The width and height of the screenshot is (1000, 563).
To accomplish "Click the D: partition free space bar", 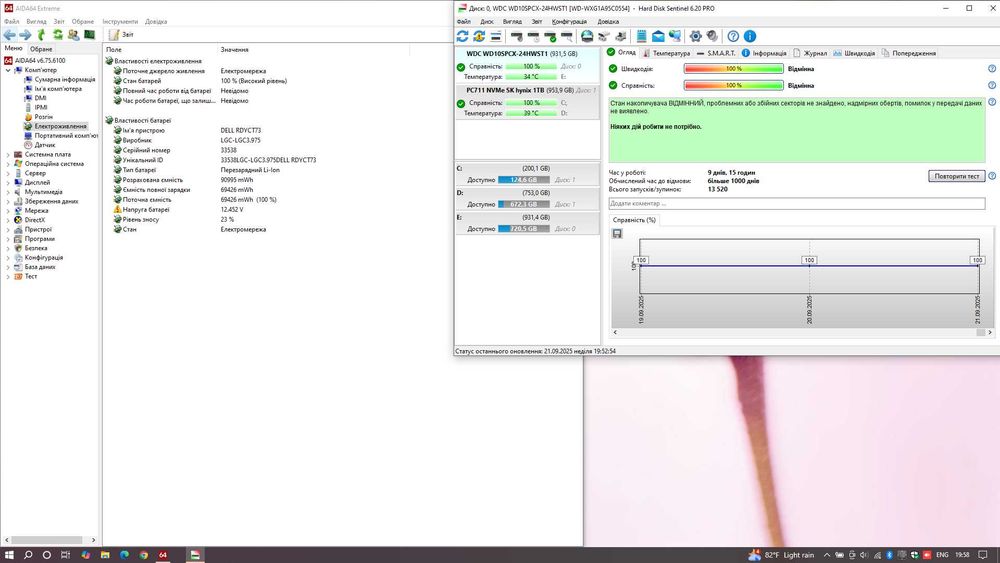I will 524,204.
